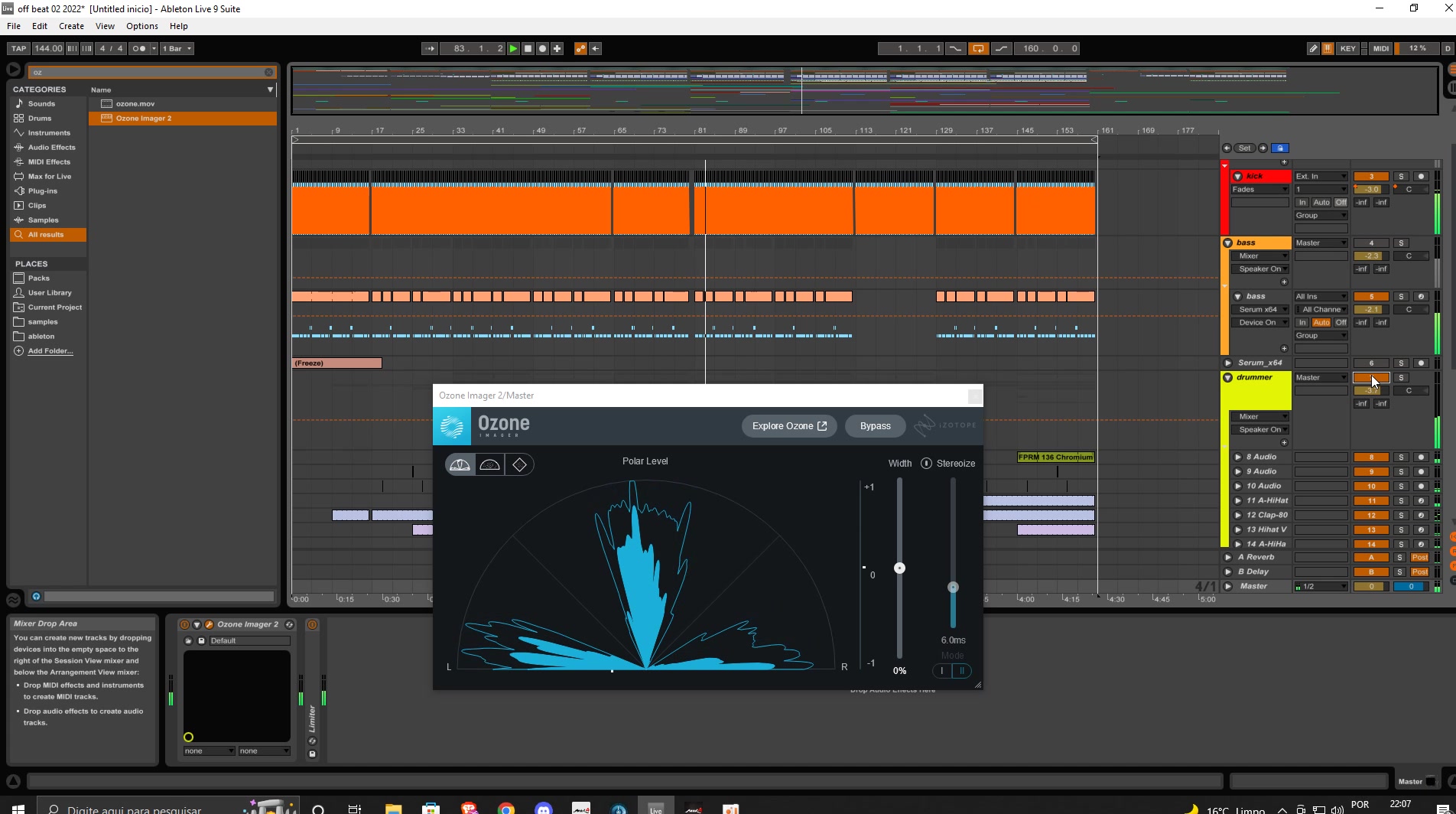Open File Explorer from the taskbar

pos(393,808)
